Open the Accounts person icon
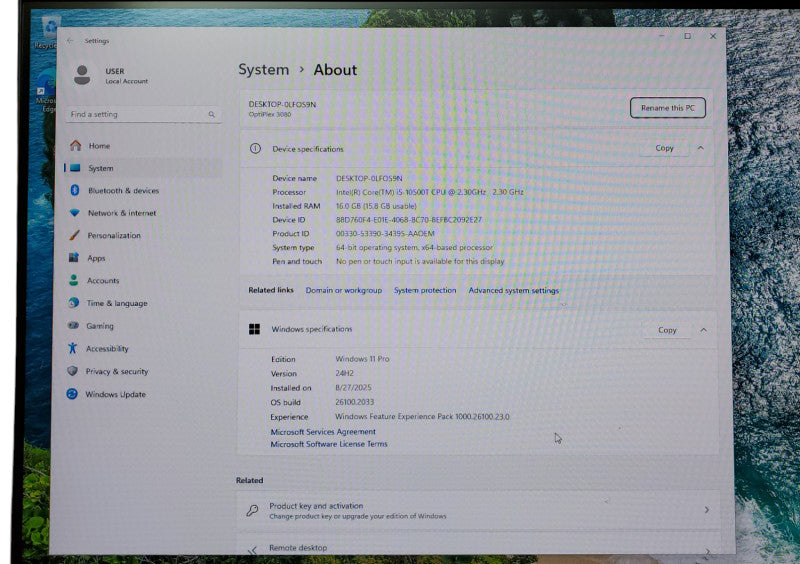 pos(73,280)
